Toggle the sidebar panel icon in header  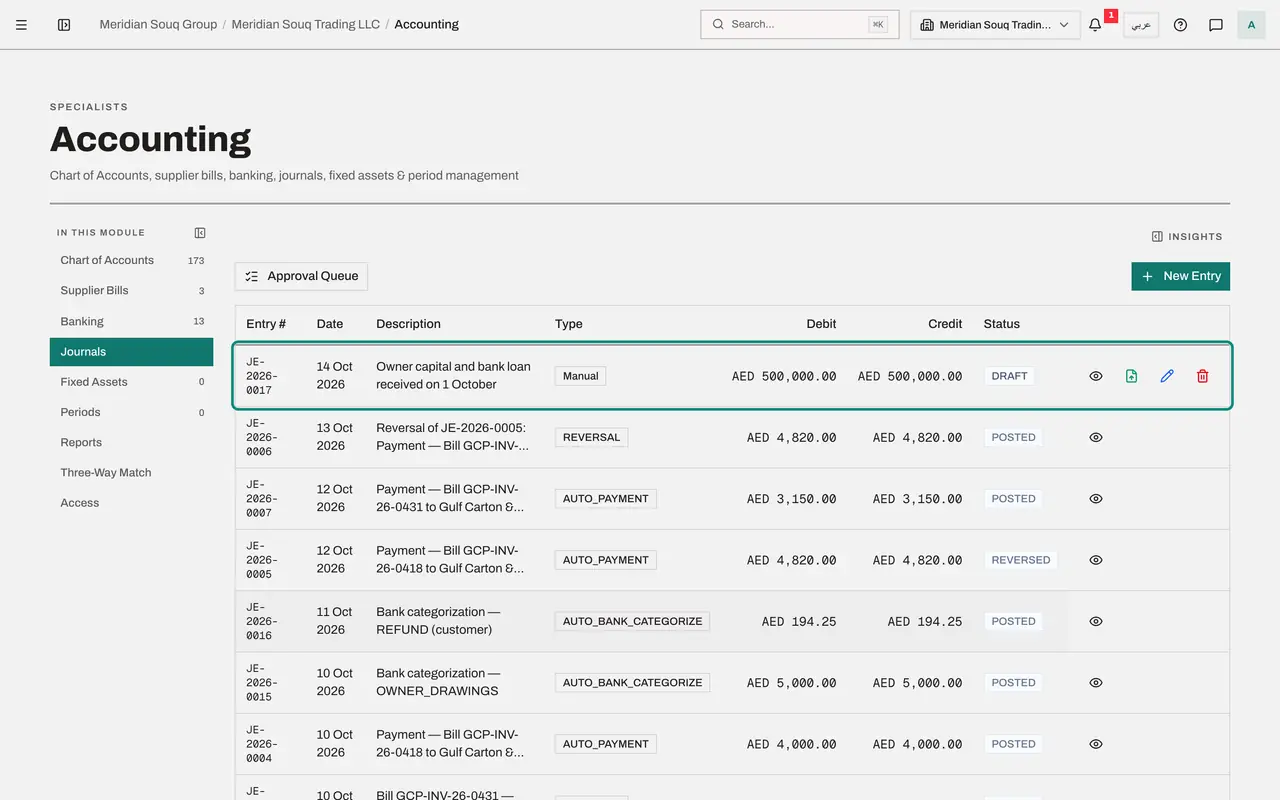(64, 25)
